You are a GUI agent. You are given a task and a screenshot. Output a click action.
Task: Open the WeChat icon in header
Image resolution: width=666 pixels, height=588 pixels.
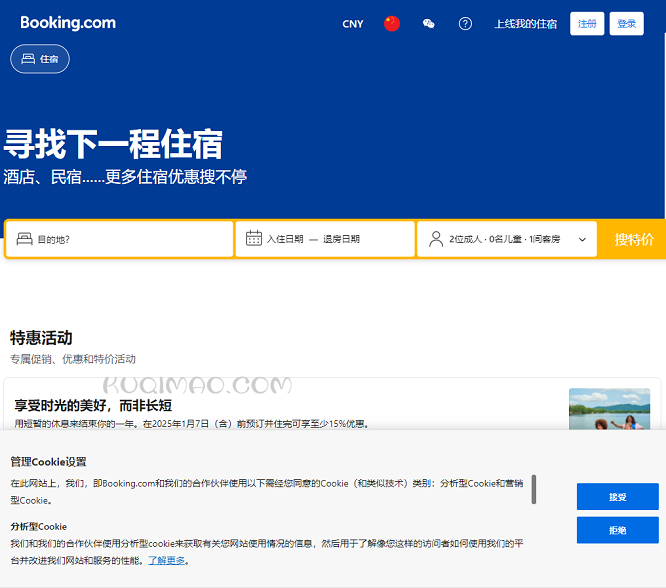429,24
